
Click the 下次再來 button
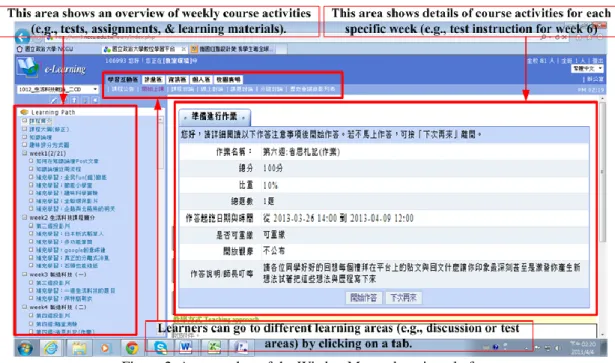[403, 298]
